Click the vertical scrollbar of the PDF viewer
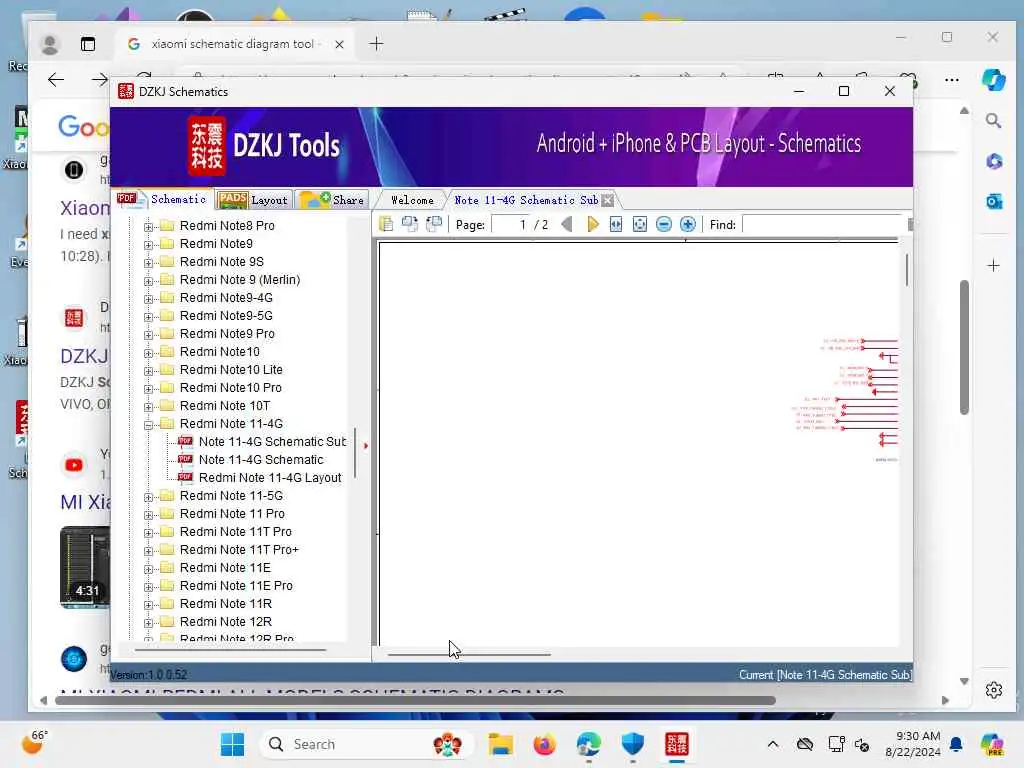1024x768 pixels. pyautogui.click(x=906, y=270)
